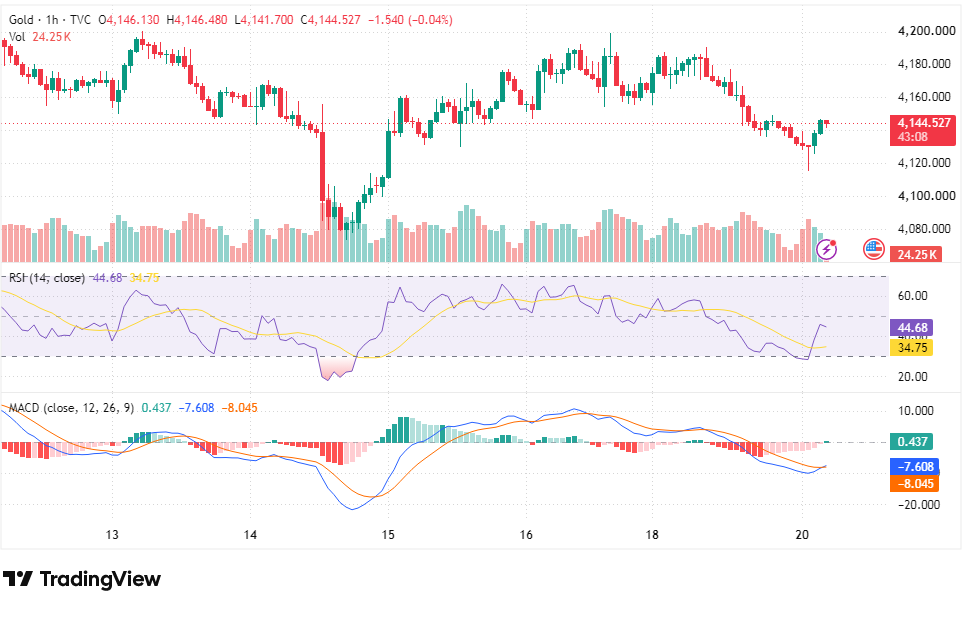Click the purple lightning bolt event icon
Viewport: 980px width, 631px height.
click(x=826, y=249)
